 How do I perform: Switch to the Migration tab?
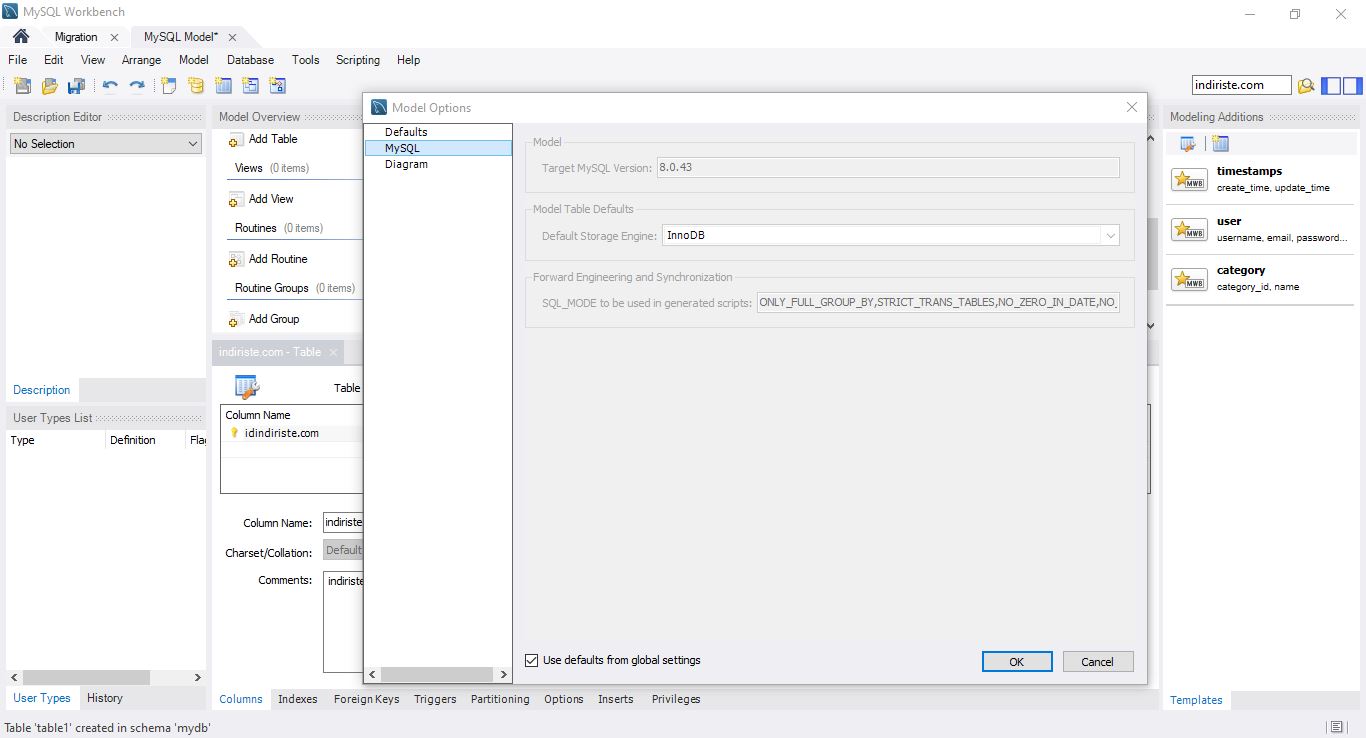pos(76,37)
